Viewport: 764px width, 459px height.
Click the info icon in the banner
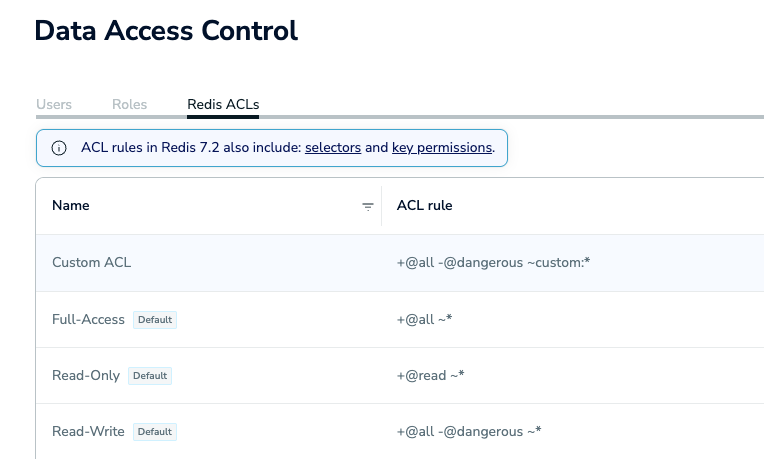coord(59,148)
